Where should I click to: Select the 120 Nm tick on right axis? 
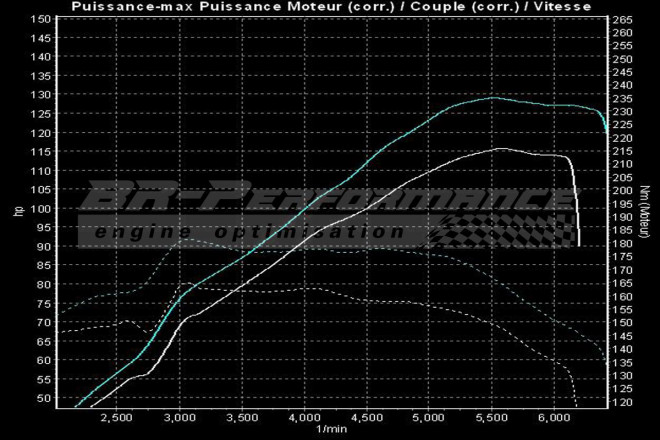(x=623, y=402)
